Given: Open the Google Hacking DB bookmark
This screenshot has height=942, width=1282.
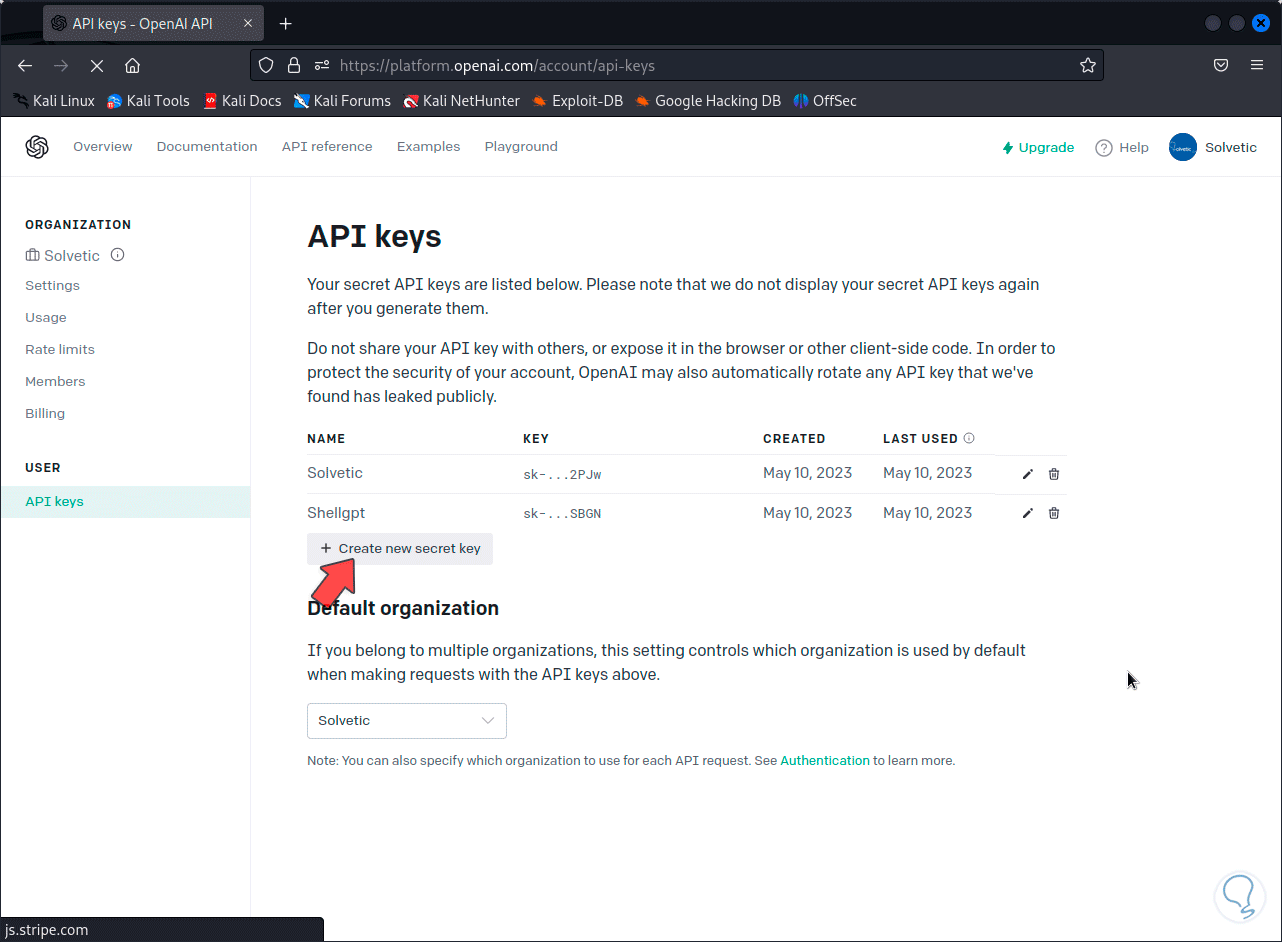Looking at the screenshot, I should (708, 101).
